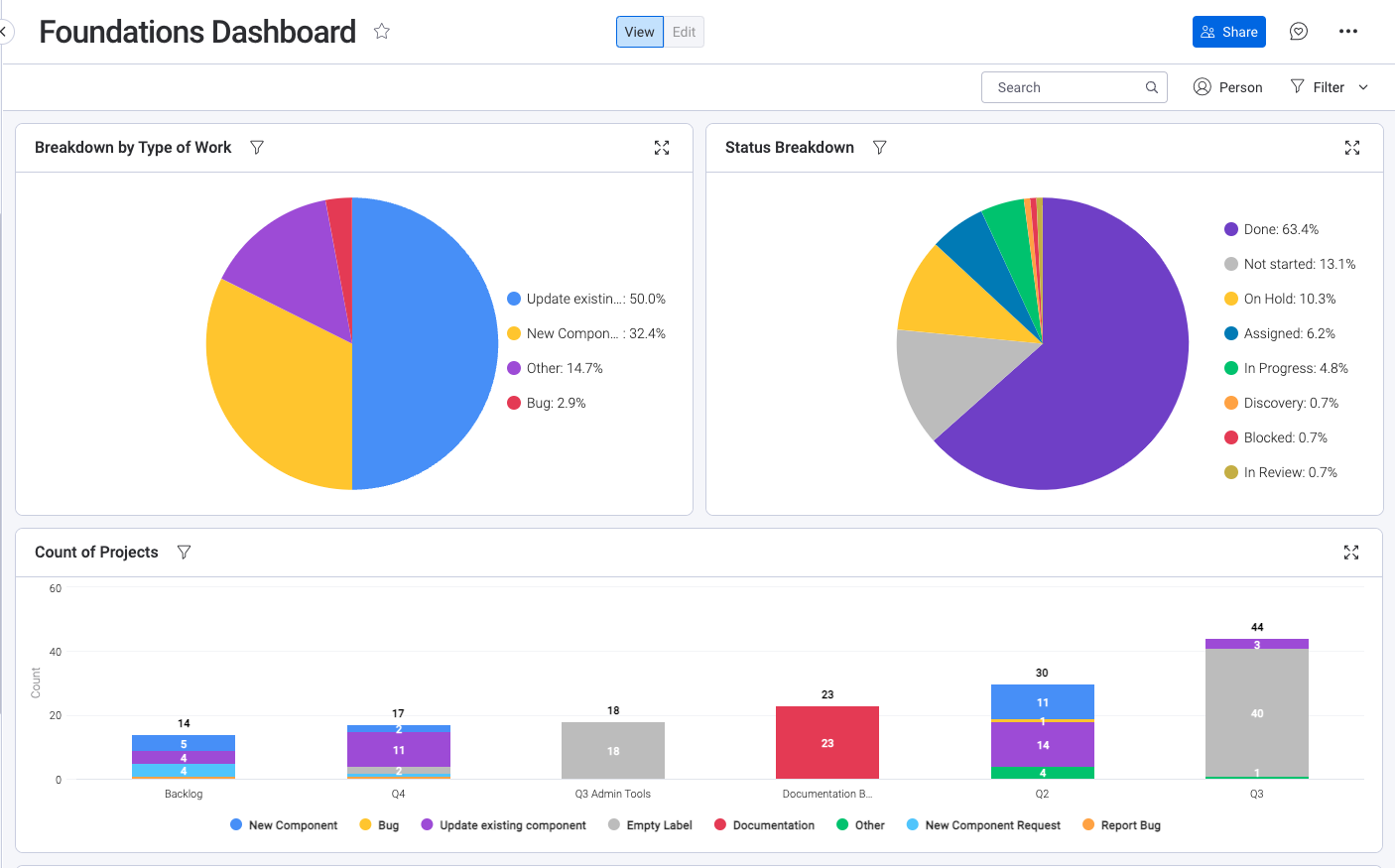Expand the Filter dropdown chevron
This screenshot has height=868, width=1395.
(1364, 87)
